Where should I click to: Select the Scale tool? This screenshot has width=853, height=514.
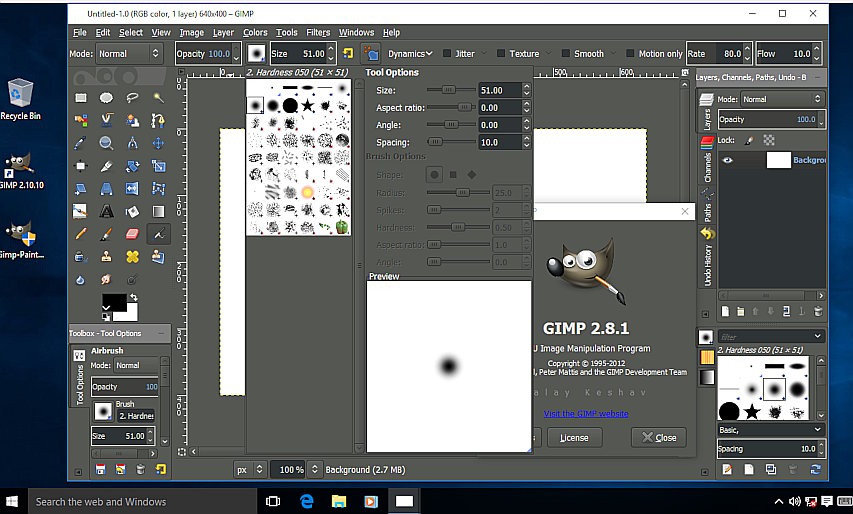pos(158,166)
